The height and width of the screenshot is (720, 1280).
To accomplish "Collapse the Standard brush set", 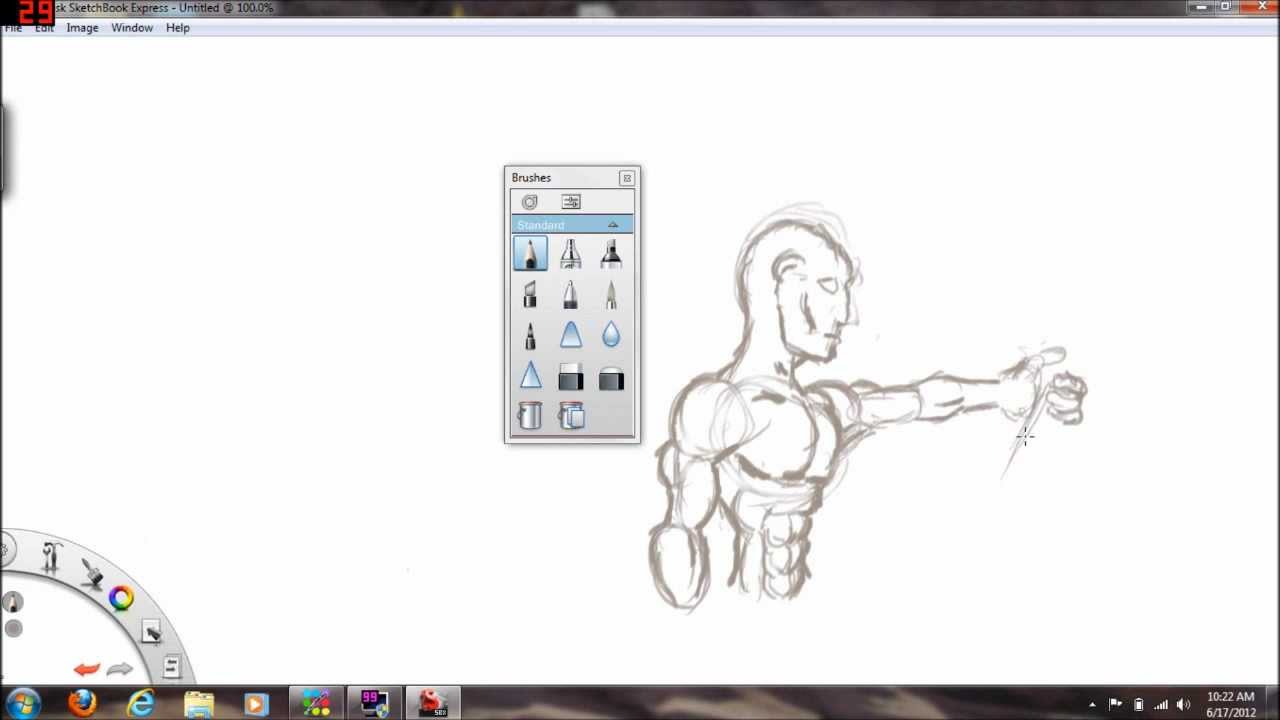I will 613,225.
